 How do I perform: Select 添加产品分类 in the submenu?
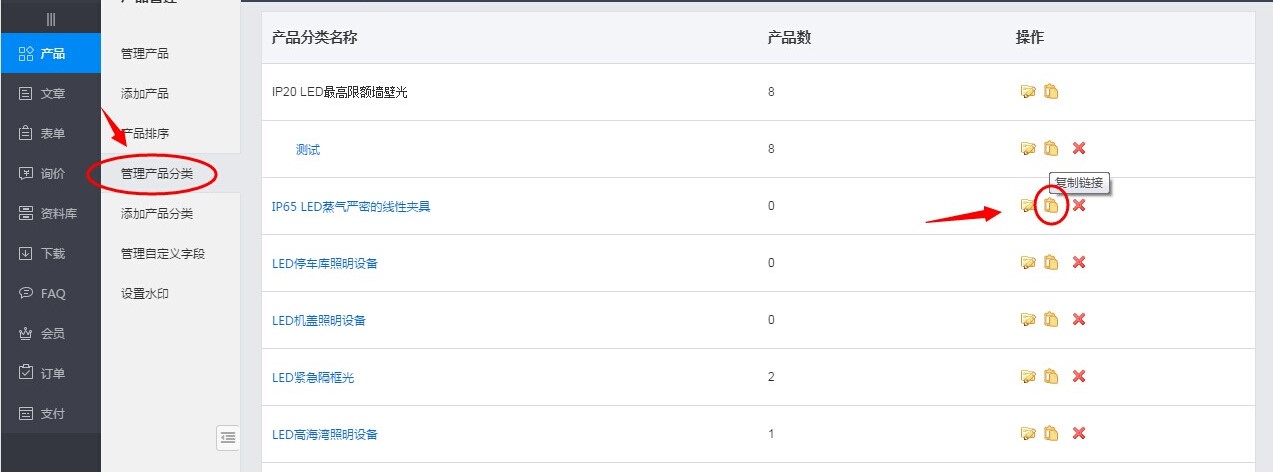pos(156,213)
